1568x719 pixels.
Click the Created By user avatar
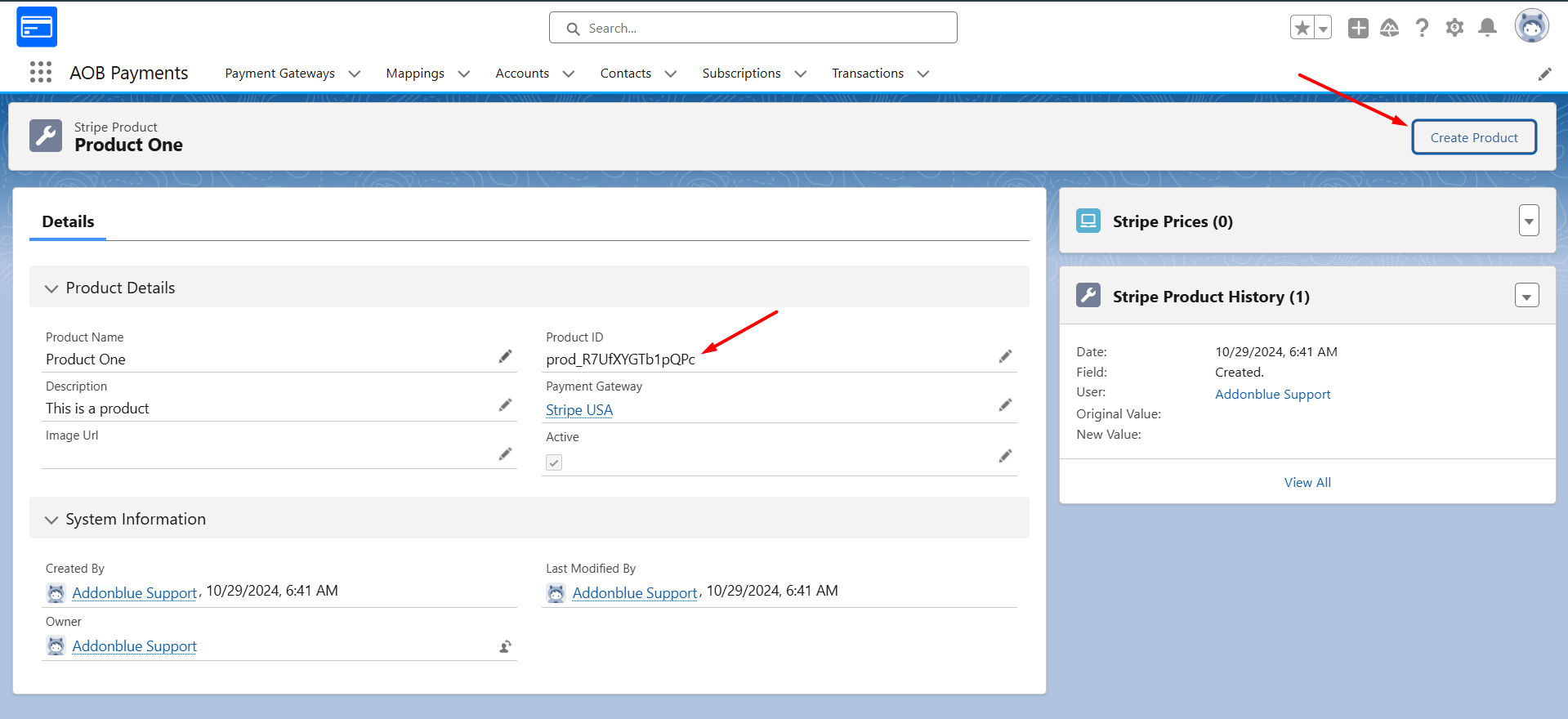click(56, 593)
